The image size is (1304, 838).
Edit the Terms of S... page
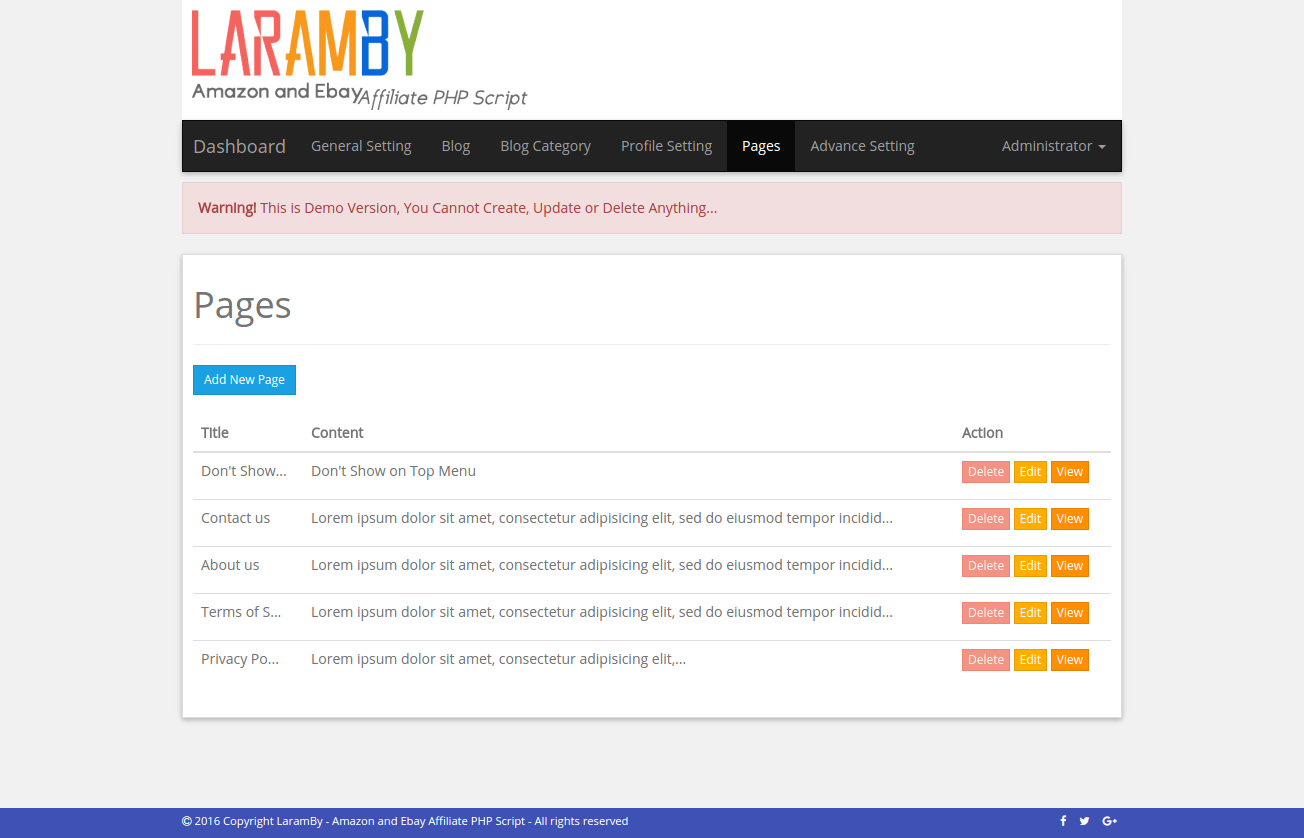(x=1030, y=613)
